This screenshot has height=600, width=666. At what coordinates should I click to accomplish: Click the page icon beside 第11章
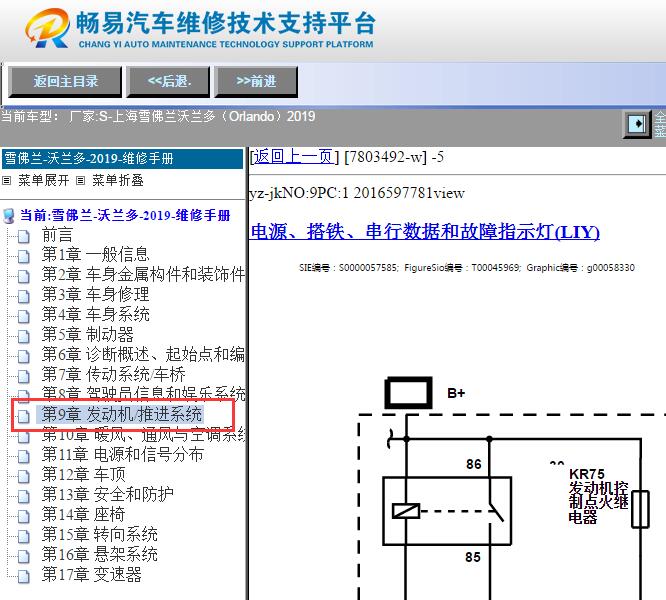[24, 456]
